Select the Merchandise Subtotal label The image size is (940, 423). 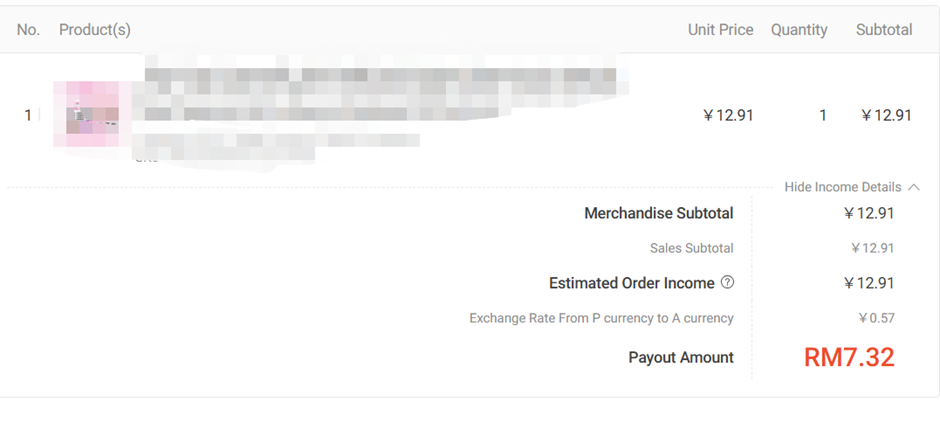(658, 213)
